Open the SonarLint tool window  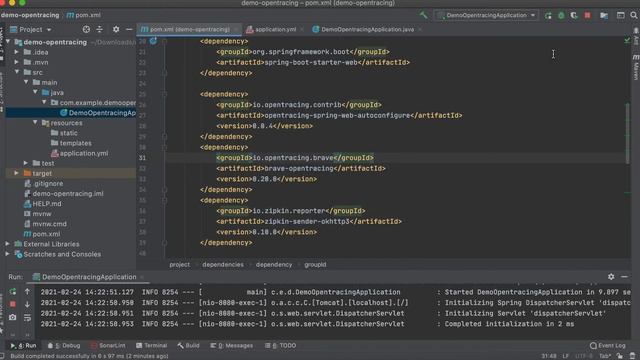click(x=108, y=346)
